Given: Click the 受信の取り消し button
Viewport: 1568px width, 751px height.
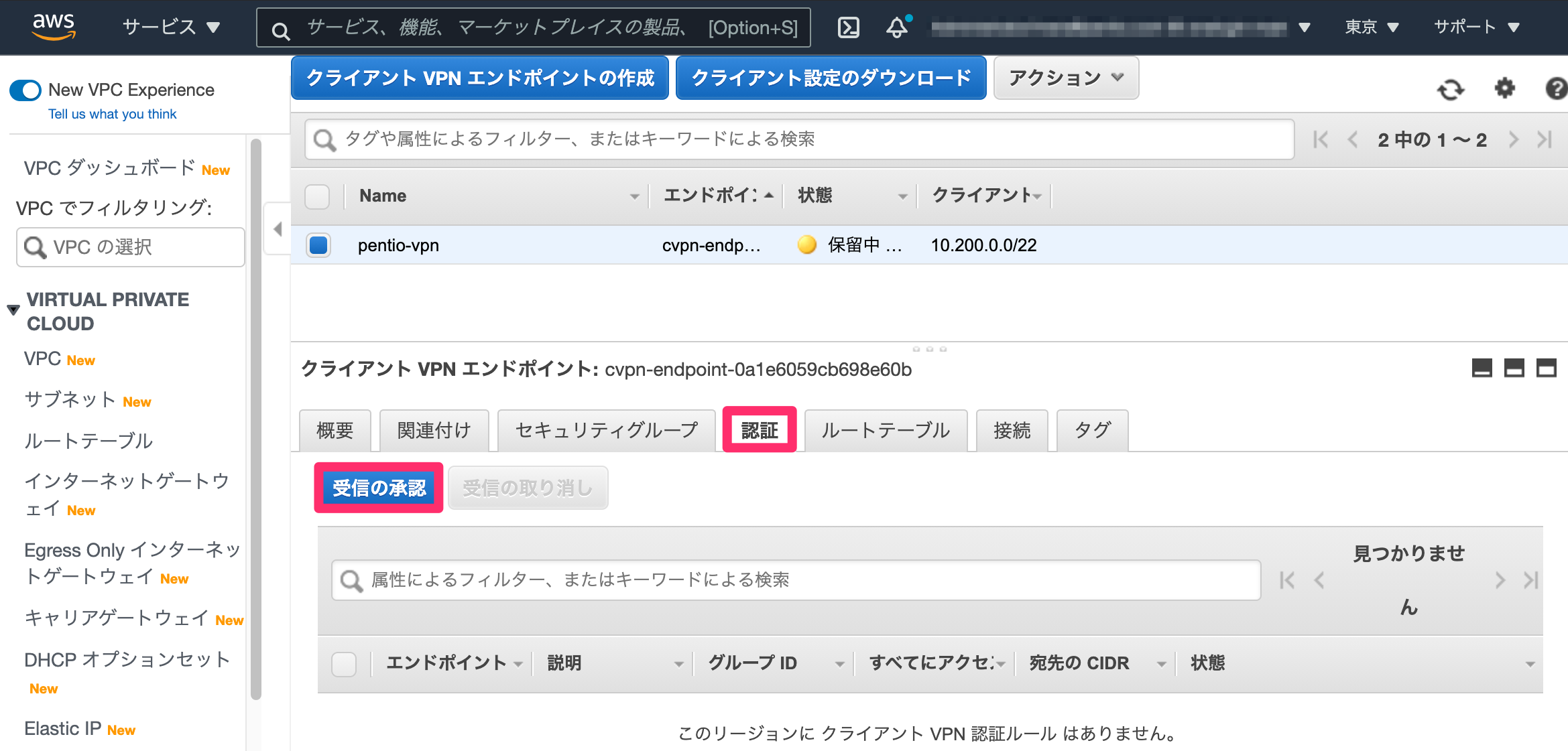Looking at the screenshot, I should point(528,488).
